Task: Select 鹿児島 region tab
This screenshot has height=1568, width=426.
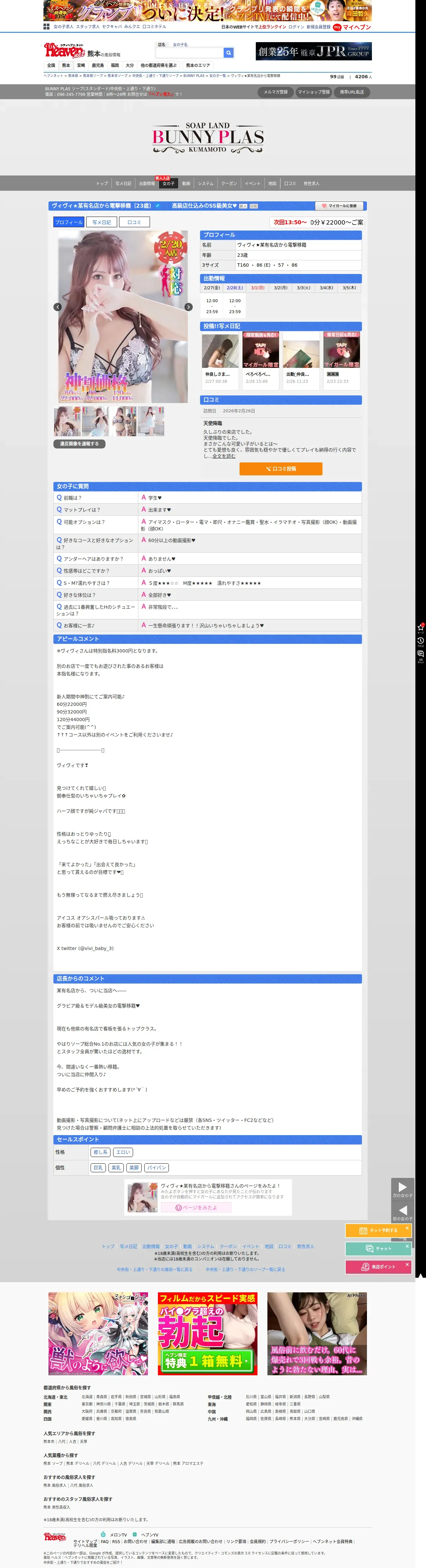Action: [97, 65]
